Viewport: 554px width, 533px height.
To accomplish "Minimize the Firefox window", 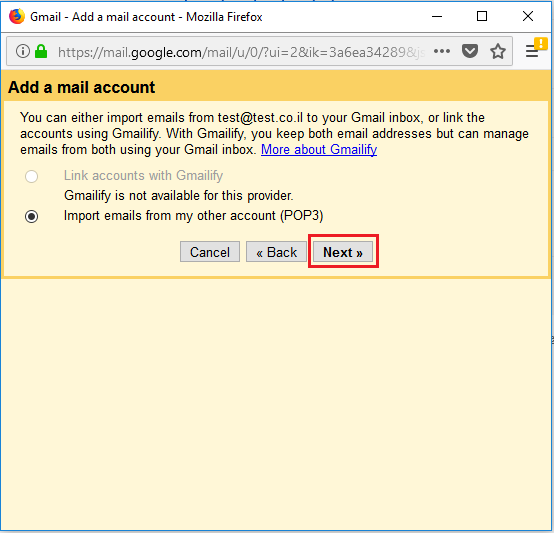I will 437,16.
